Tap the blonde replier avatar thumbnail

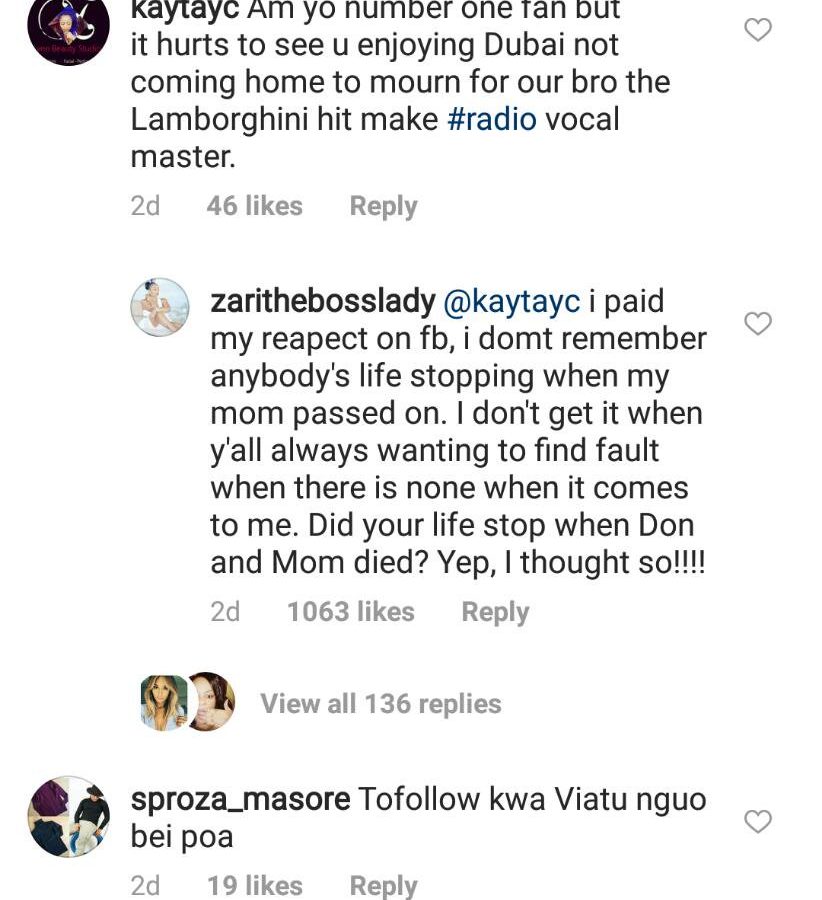point(163,702)
